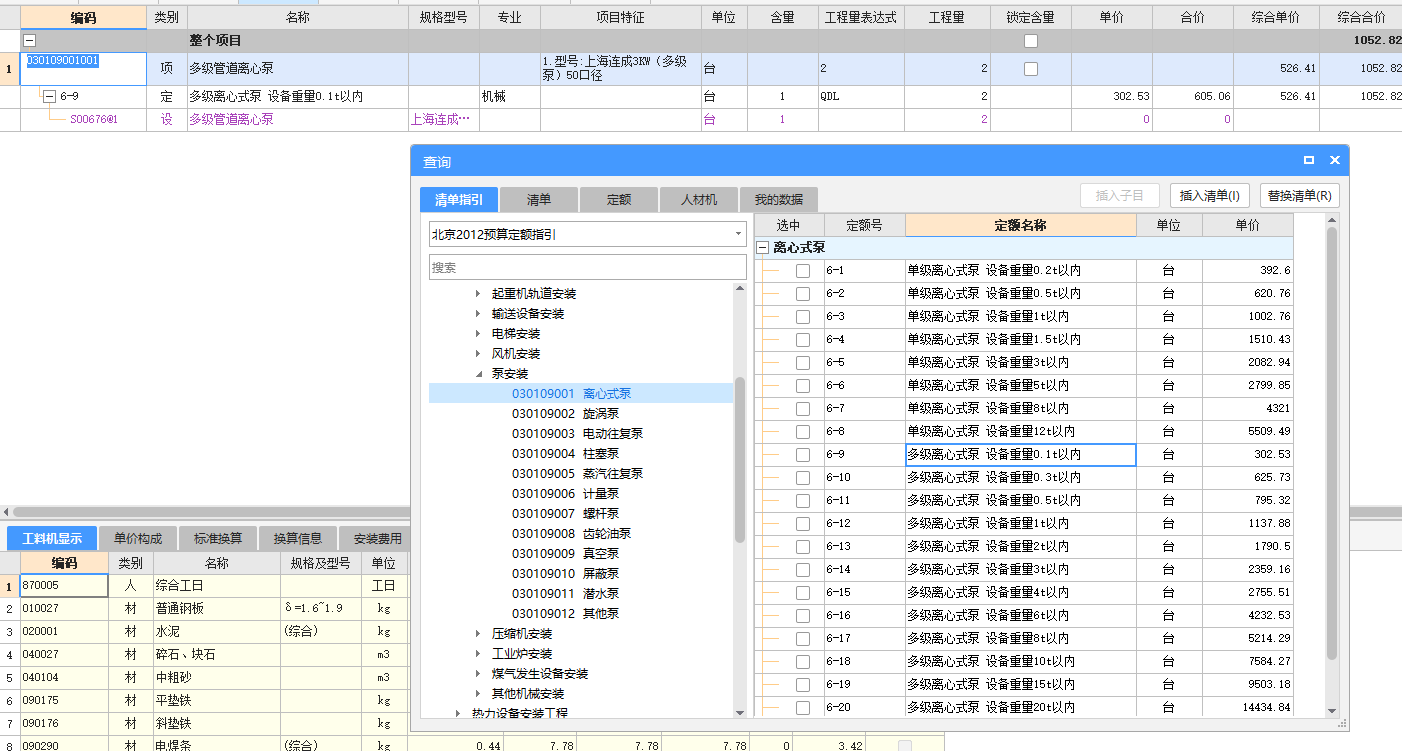This screenshot has width=1402, height=751.
Task: Switch to the 我的数据 tab
Action: (779, 199)
